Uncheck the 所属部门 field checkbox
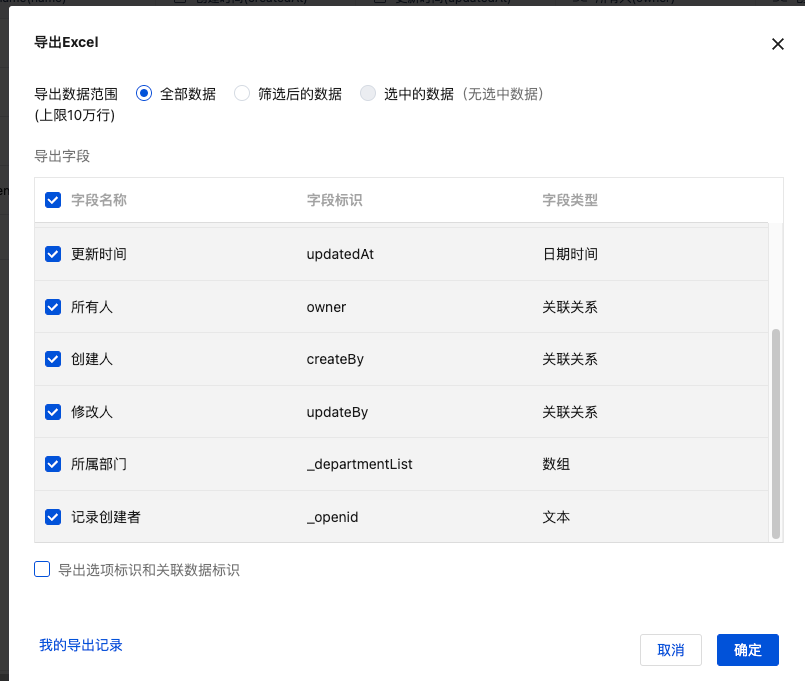This screenshot has height=681, width=805. [x=53, y=464]
